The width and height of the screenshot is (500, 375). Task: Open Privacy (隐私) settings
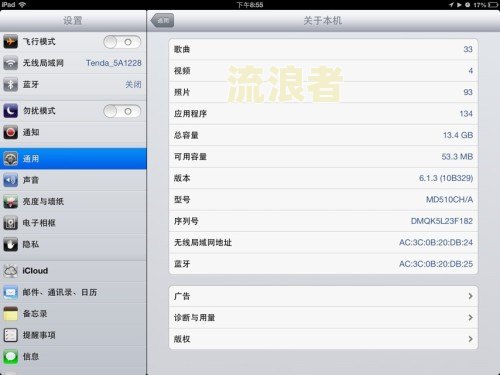click(73, 244)
